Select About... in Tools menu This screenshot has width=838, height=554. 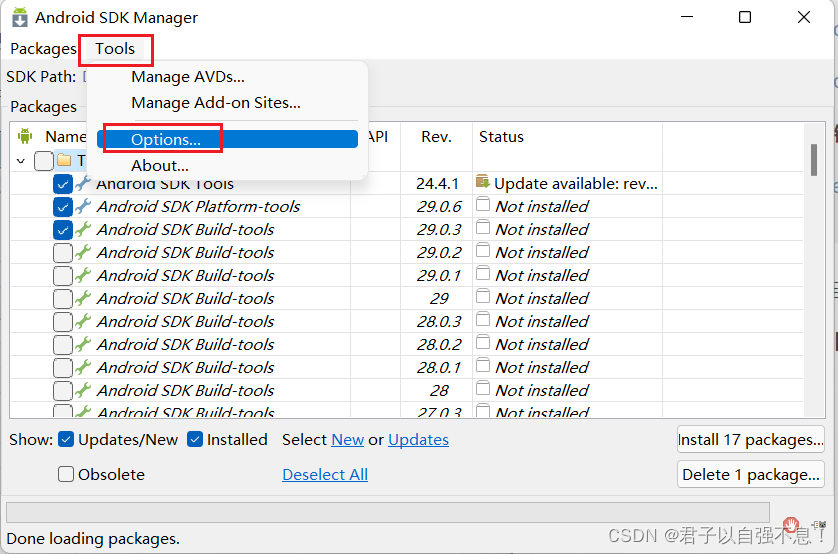(160, 166)
